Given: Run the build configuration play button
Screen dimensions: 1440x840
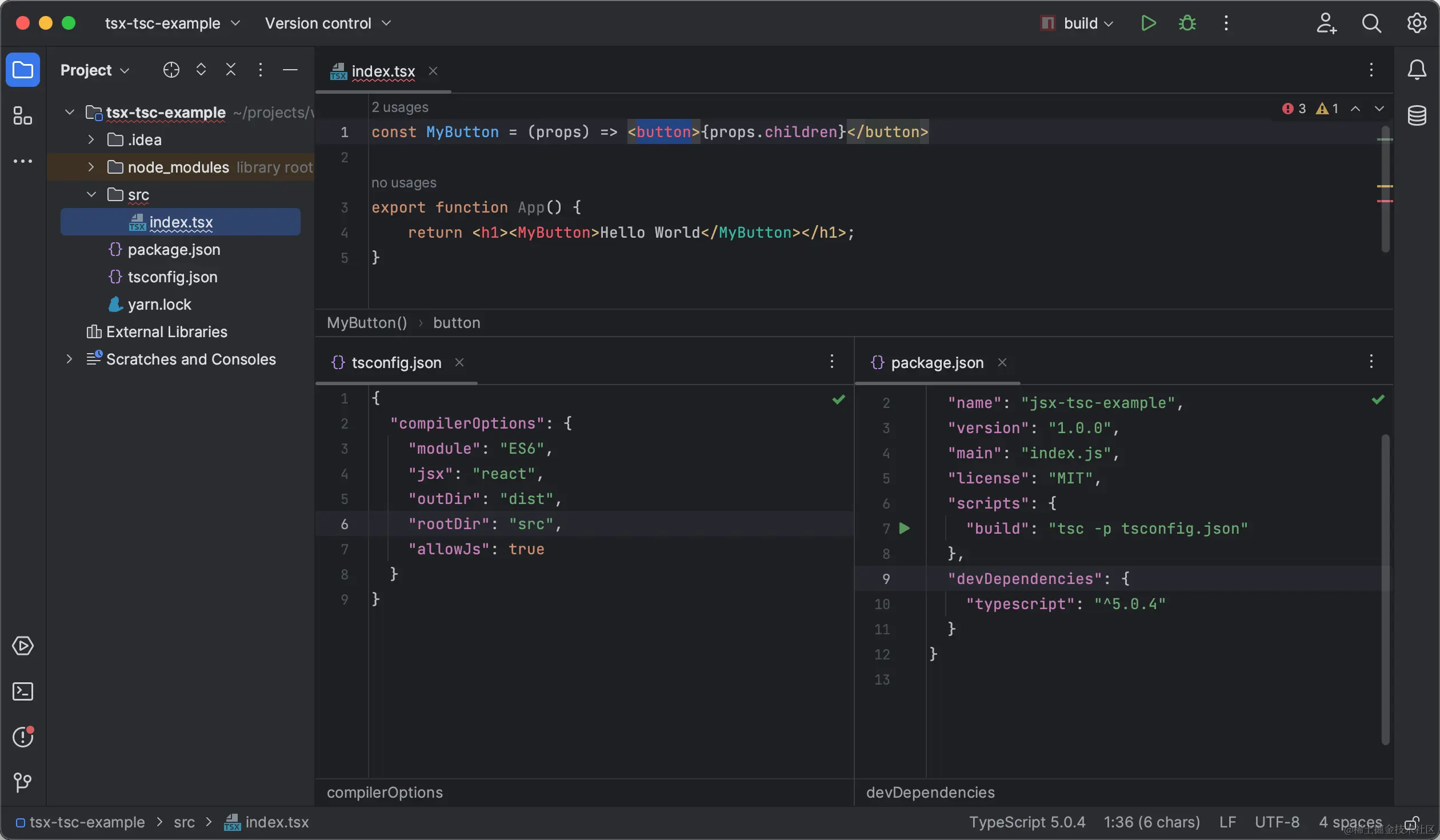Looking at the screenshot, I should coord(1148,23).
